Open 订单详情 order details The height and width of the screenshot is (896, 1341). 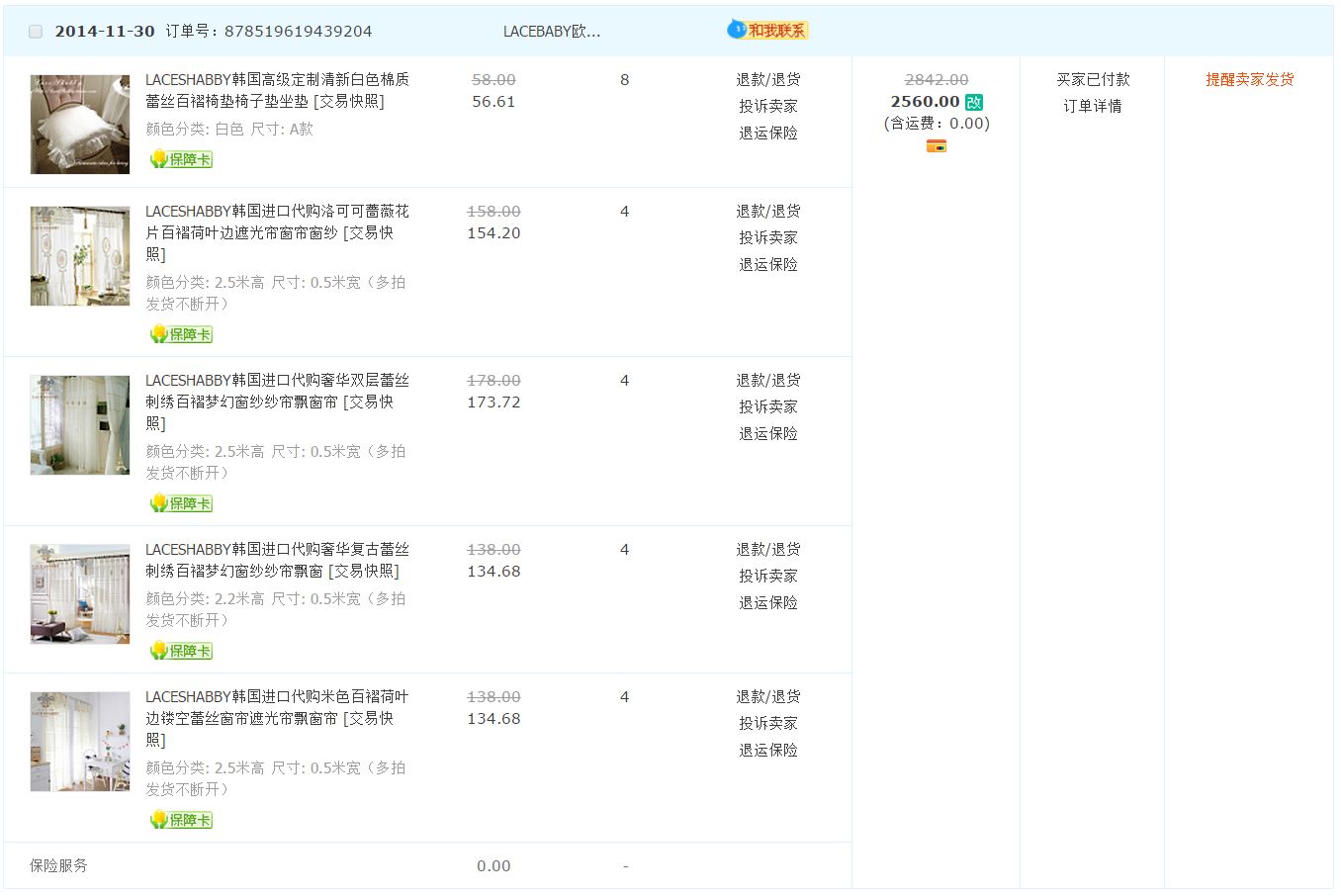point(1092,107)
